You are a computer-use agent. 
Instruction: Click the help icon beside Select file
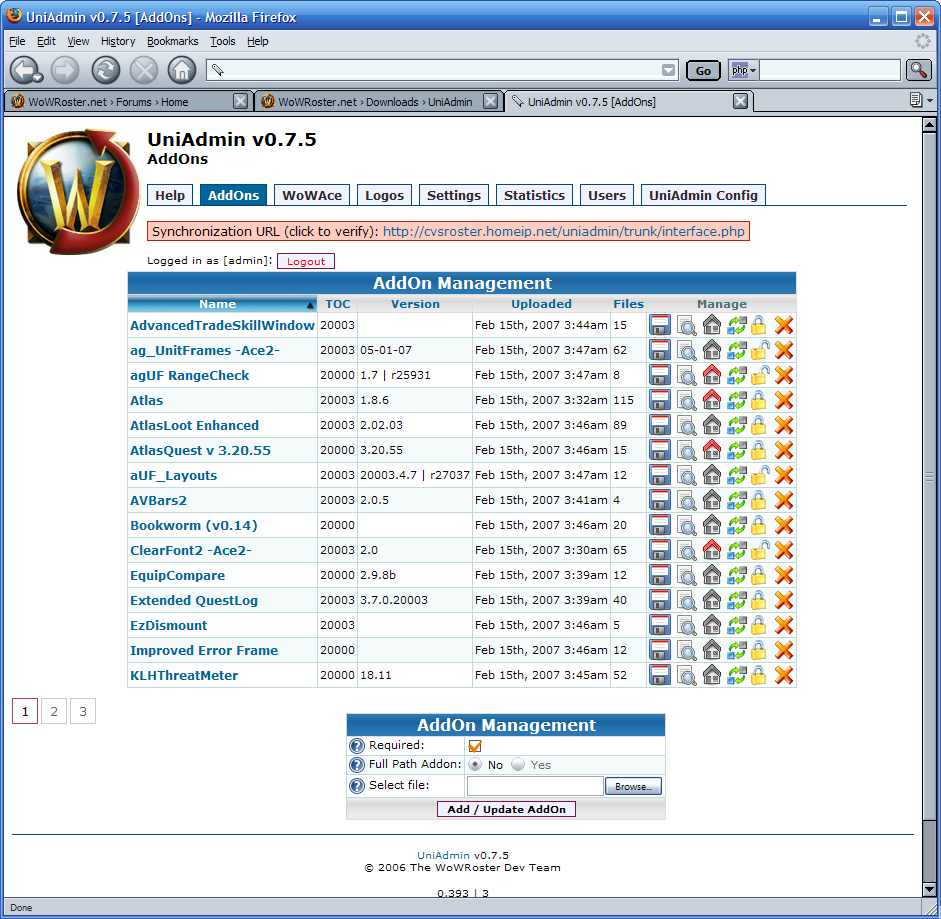point(356,786)
